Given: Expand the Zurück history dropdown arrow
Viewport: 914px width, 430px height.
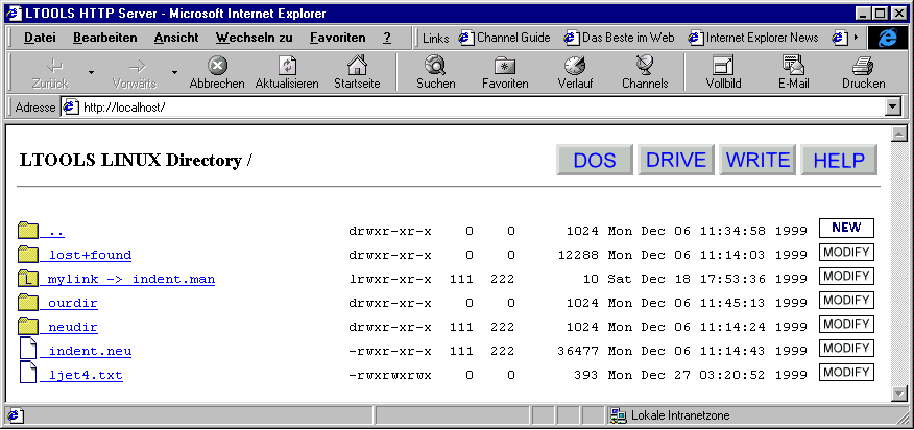Looking at the screenshot, I should pos(91,72).
